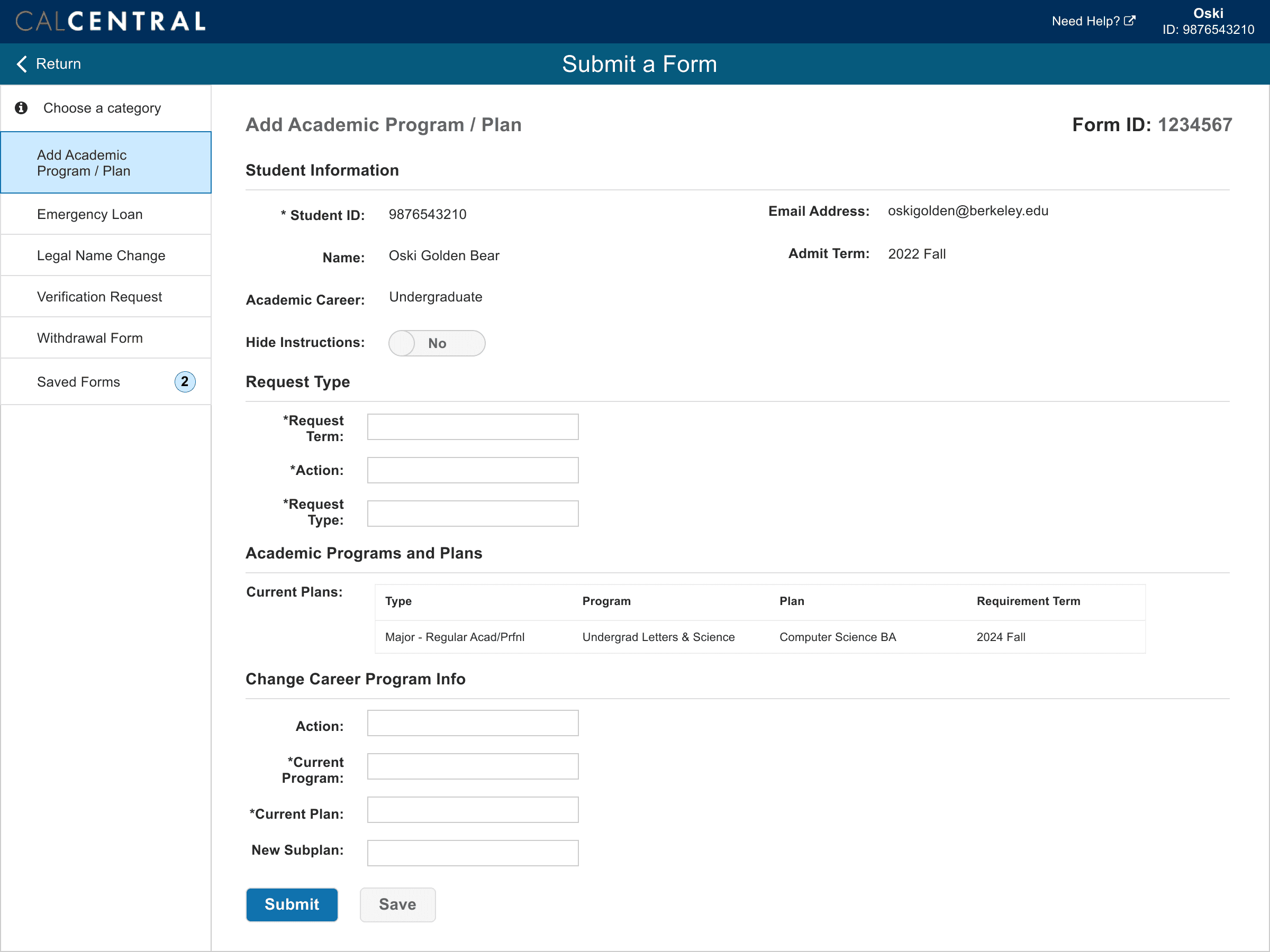Open the Action field under Request Type
The height and width of the screenshot is (952, 1270).
(473, 470)
